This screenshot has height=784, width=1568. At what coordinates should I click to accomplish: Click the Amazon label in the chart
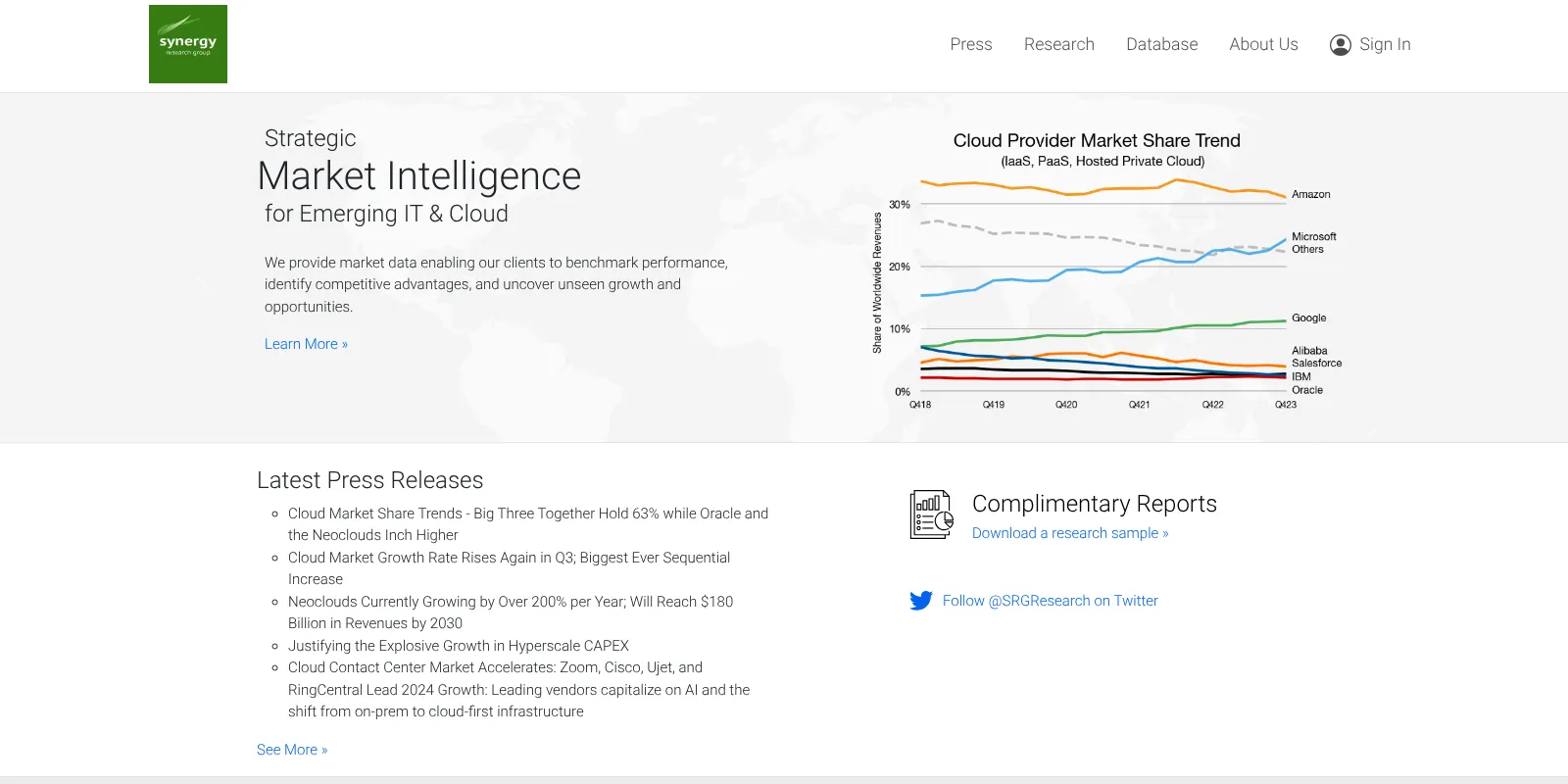pyautogui.click(x=1311, y=194)
